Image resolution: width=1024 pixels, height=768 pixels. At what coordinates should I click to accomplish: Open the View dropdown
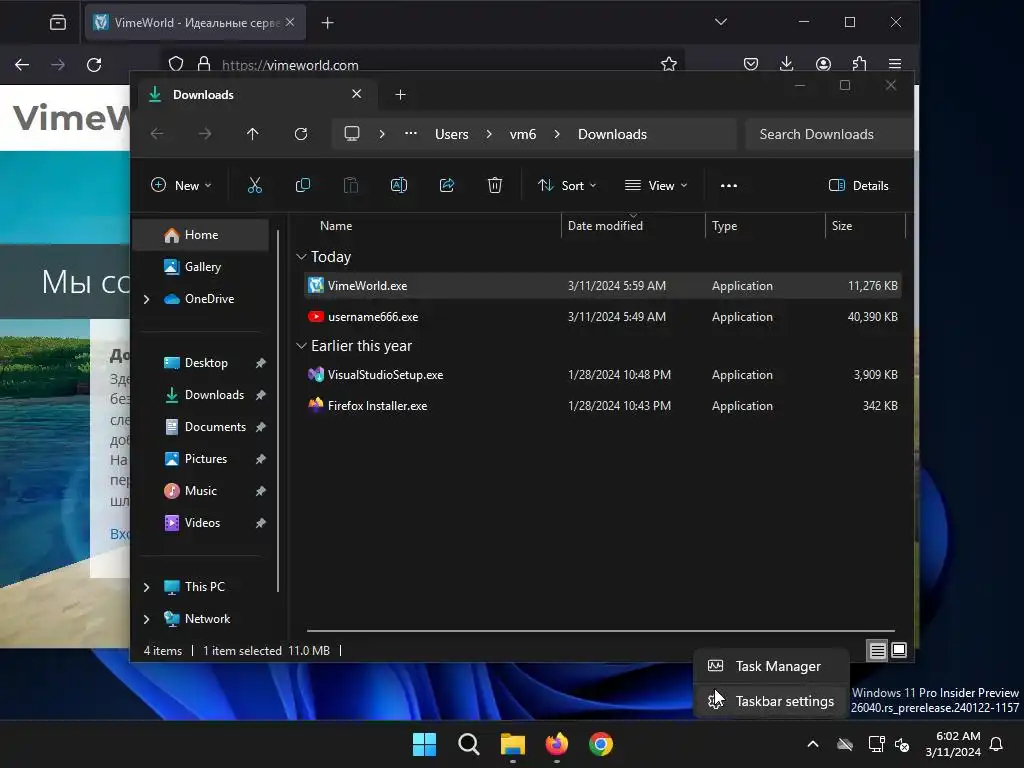(656, 185)
